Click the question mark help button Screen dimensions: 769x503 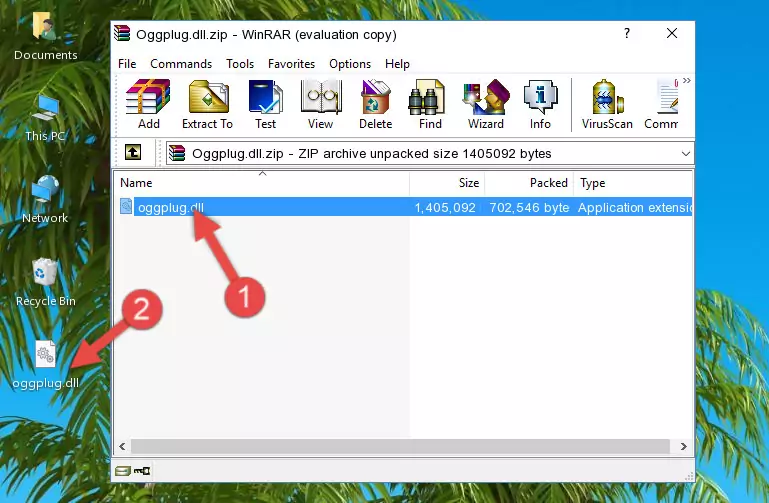point(627,33)
